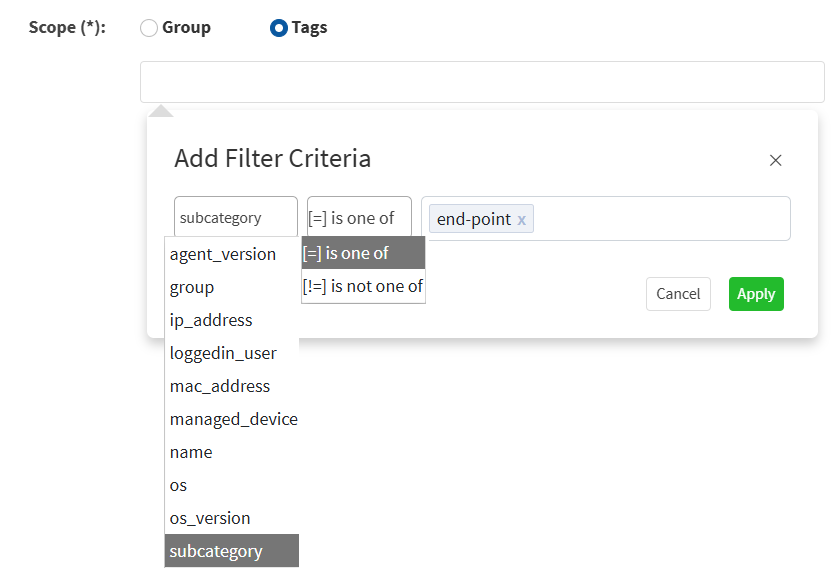Remove the end-point tag chip

(x=521, y=220)
